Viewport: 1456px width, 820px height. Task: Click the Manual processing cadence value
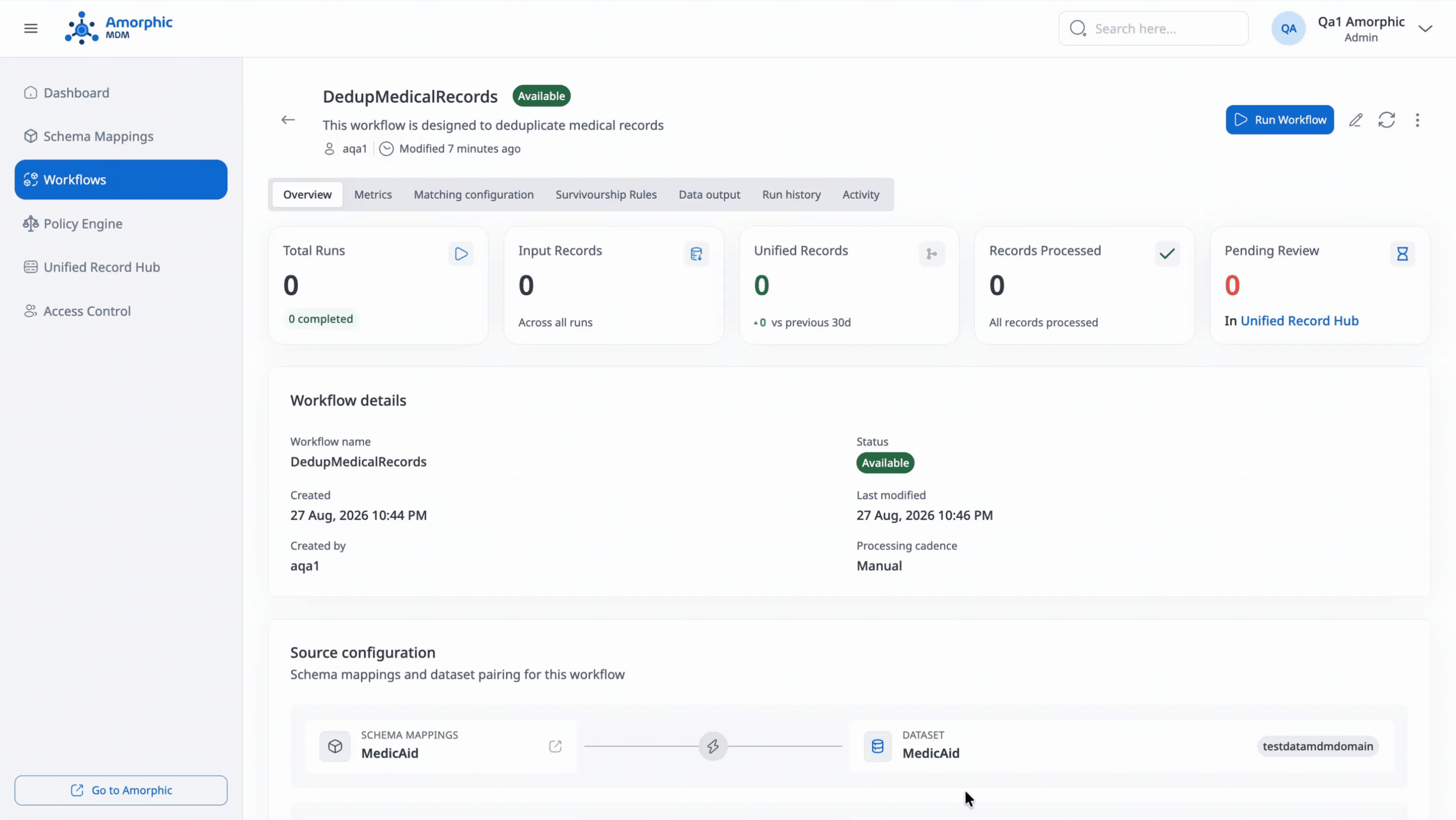[x=879, y=566]
